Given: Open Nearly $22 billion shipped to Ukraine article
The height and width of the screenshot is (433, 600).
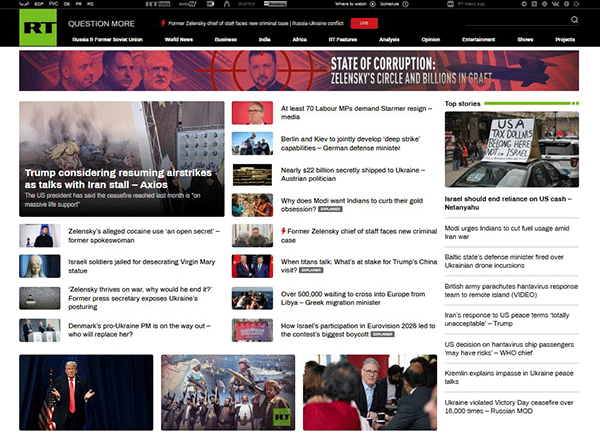Looking at the screenshot, I should (x=353, y=174).
